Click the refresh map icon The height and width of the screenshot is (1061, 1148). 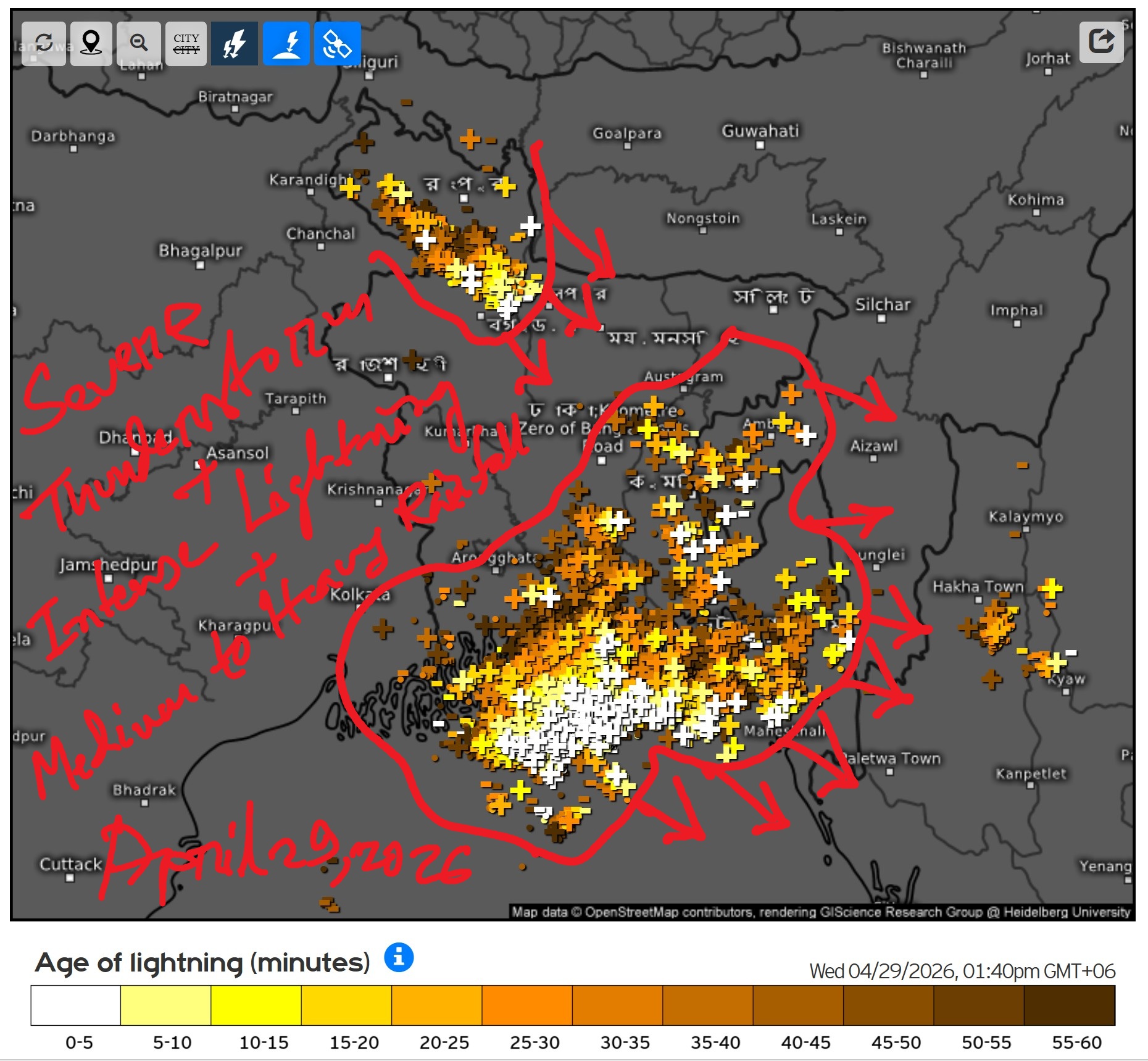coord(43,43)
